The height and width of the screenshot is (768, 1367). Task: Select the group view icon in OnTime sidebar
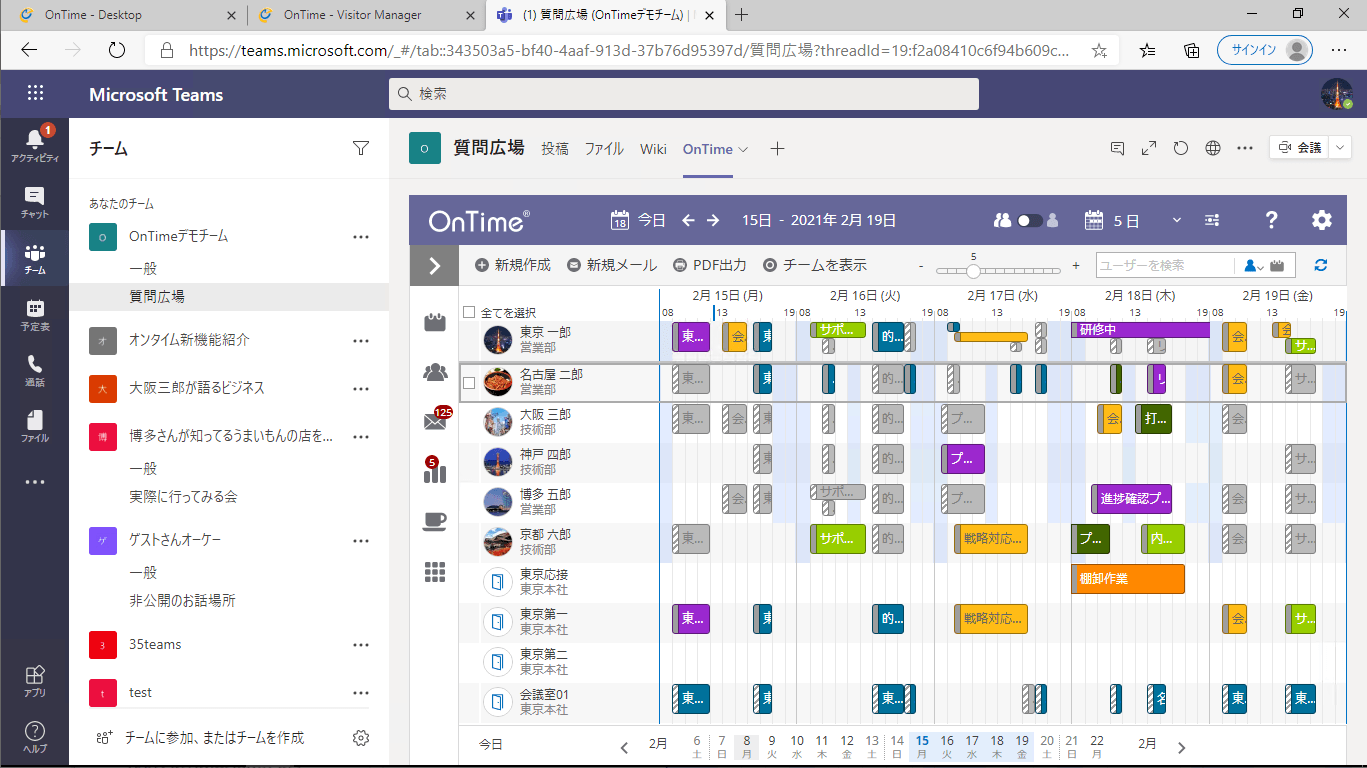point(433,372)
